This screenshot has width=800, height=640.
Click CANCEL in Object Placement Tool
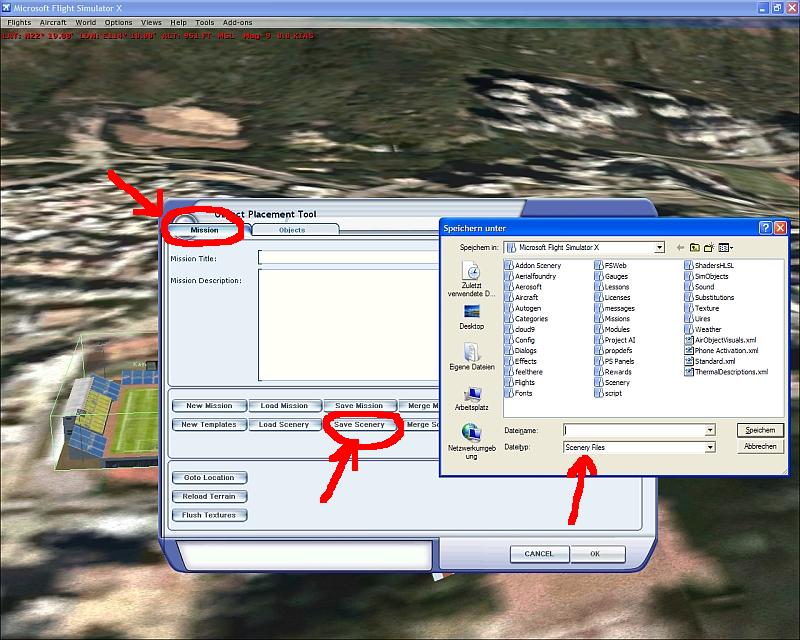click(539, 554)
